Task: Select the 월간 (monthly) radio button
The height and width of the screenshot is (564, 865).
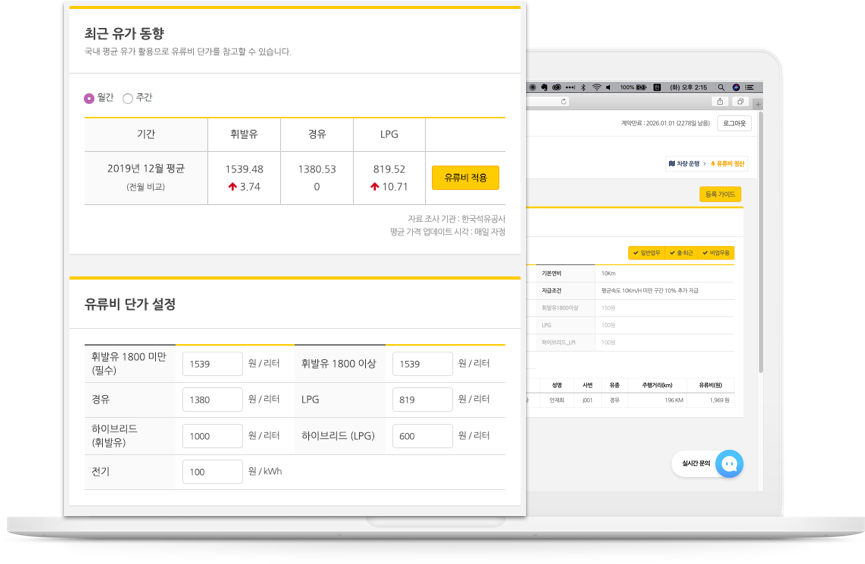Action: click(89, 98)
